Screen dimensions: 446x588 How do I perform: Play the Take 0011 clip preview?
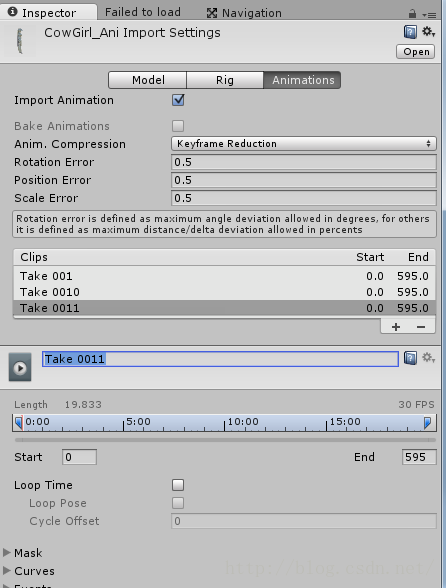pos(20,367)
